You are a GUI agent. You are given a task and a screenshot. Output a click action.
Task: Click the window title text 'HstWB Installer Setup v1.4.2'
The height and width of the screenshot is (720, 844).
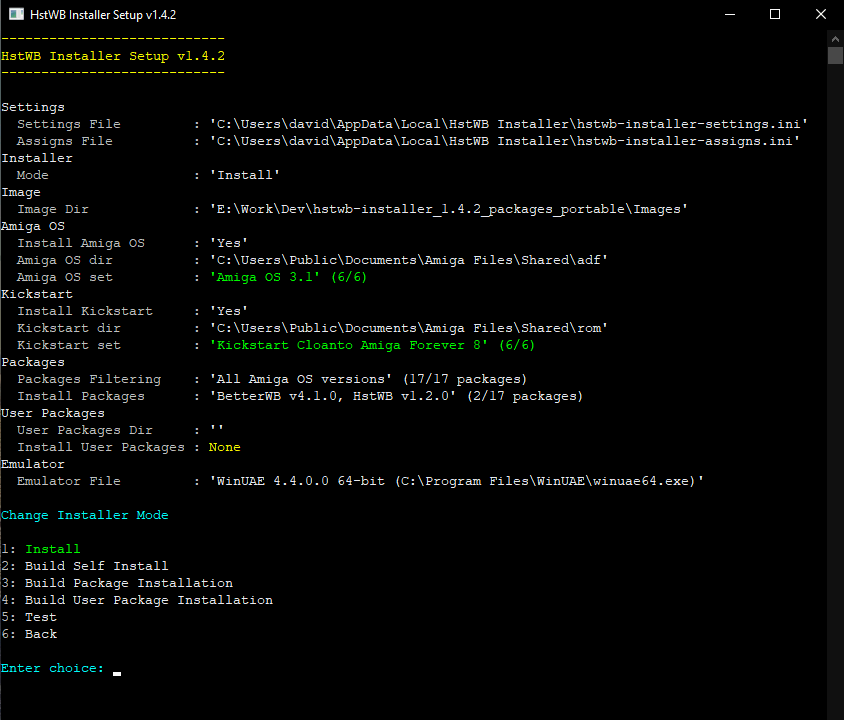point(103,15)
